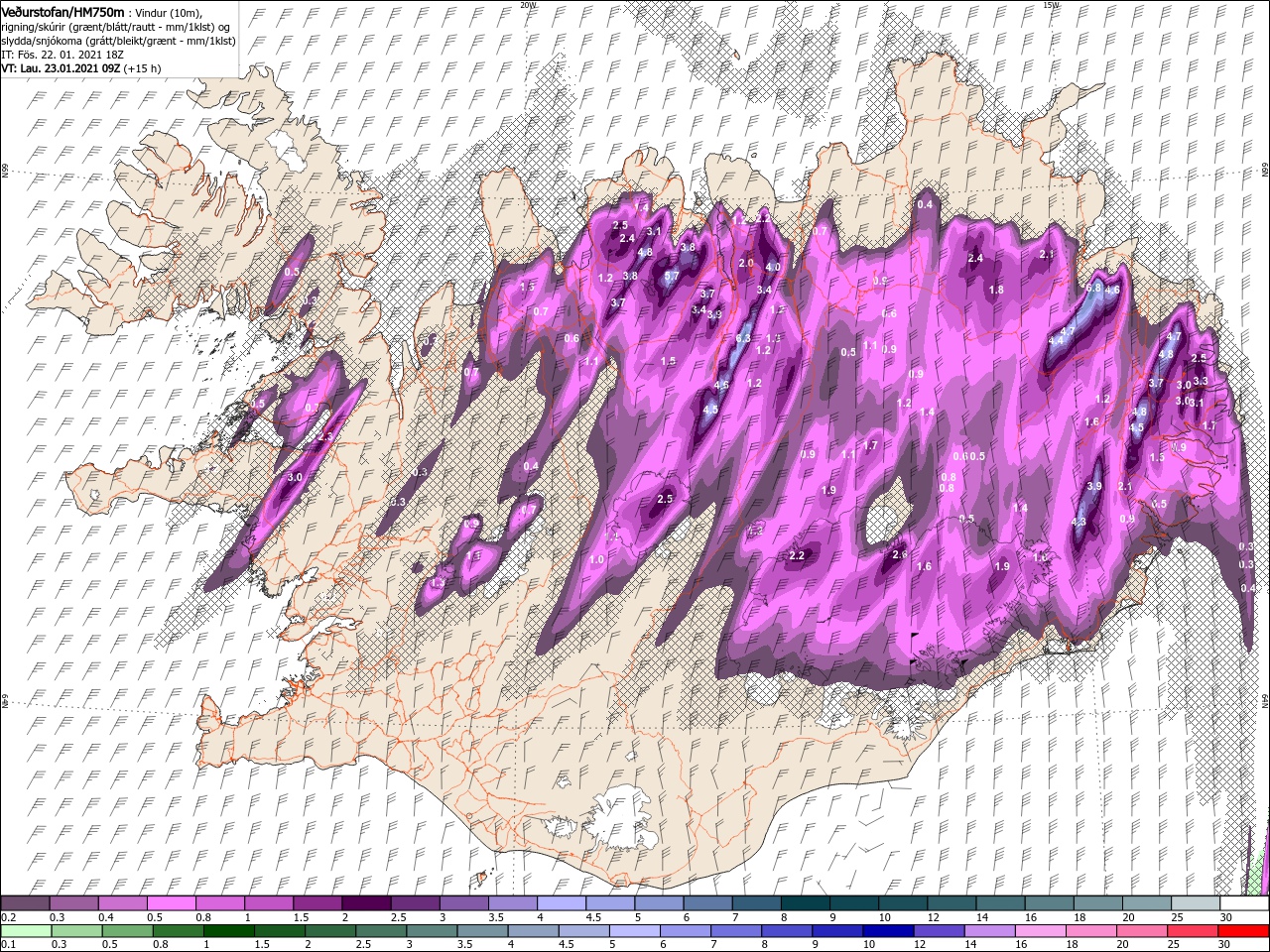Click the deep blue 10–12 swatch in the lower legend row
1270x952 pixels.
pyautogui.click(x=889, y=930)
